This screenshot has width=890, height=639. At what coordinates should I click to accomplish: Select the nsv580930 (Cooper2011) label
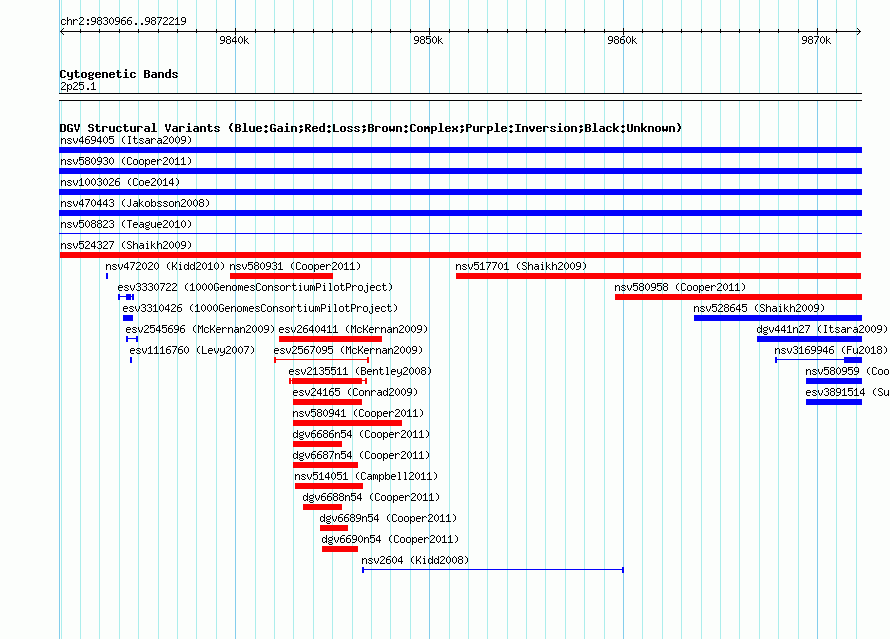(x=126, y=161)
